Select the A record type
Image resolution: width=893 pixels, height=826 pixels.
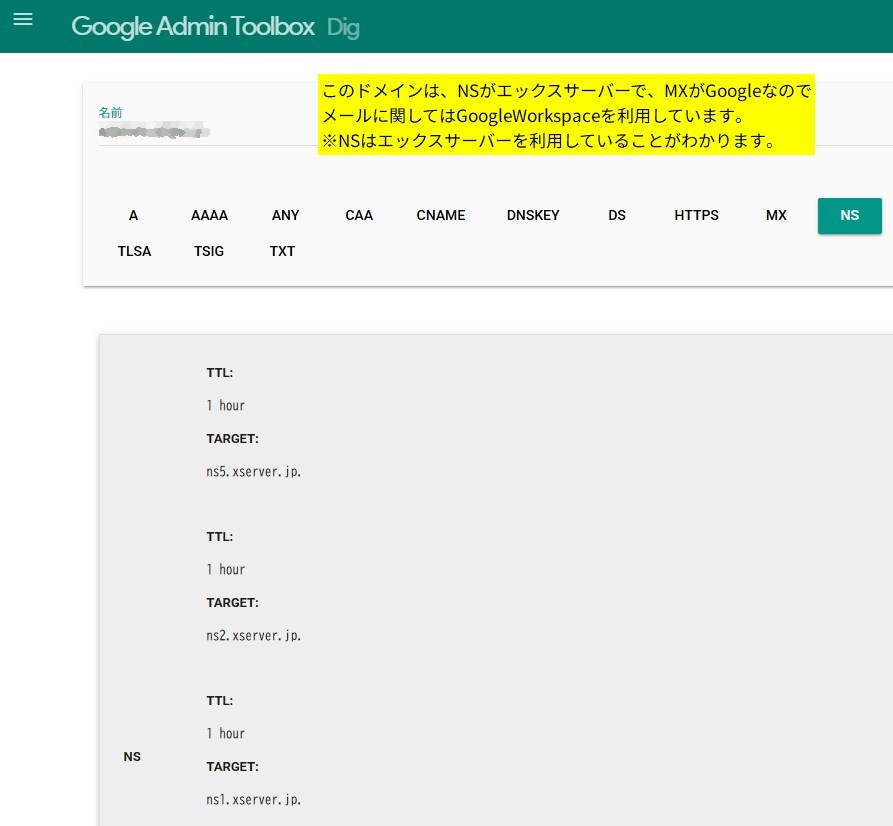[133, 215]
